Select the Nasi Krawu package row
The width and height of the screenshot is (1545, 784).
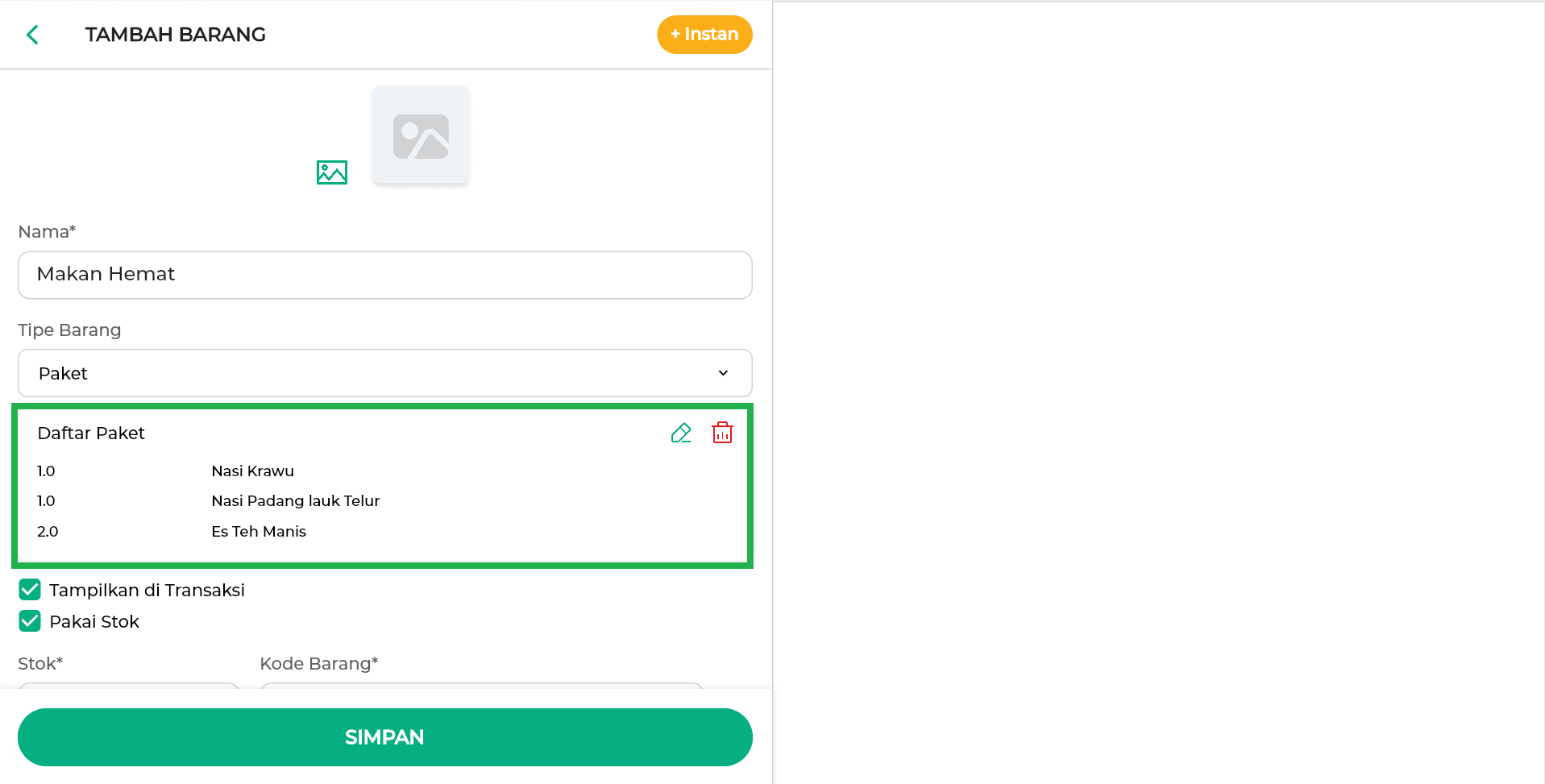[252, 471]
